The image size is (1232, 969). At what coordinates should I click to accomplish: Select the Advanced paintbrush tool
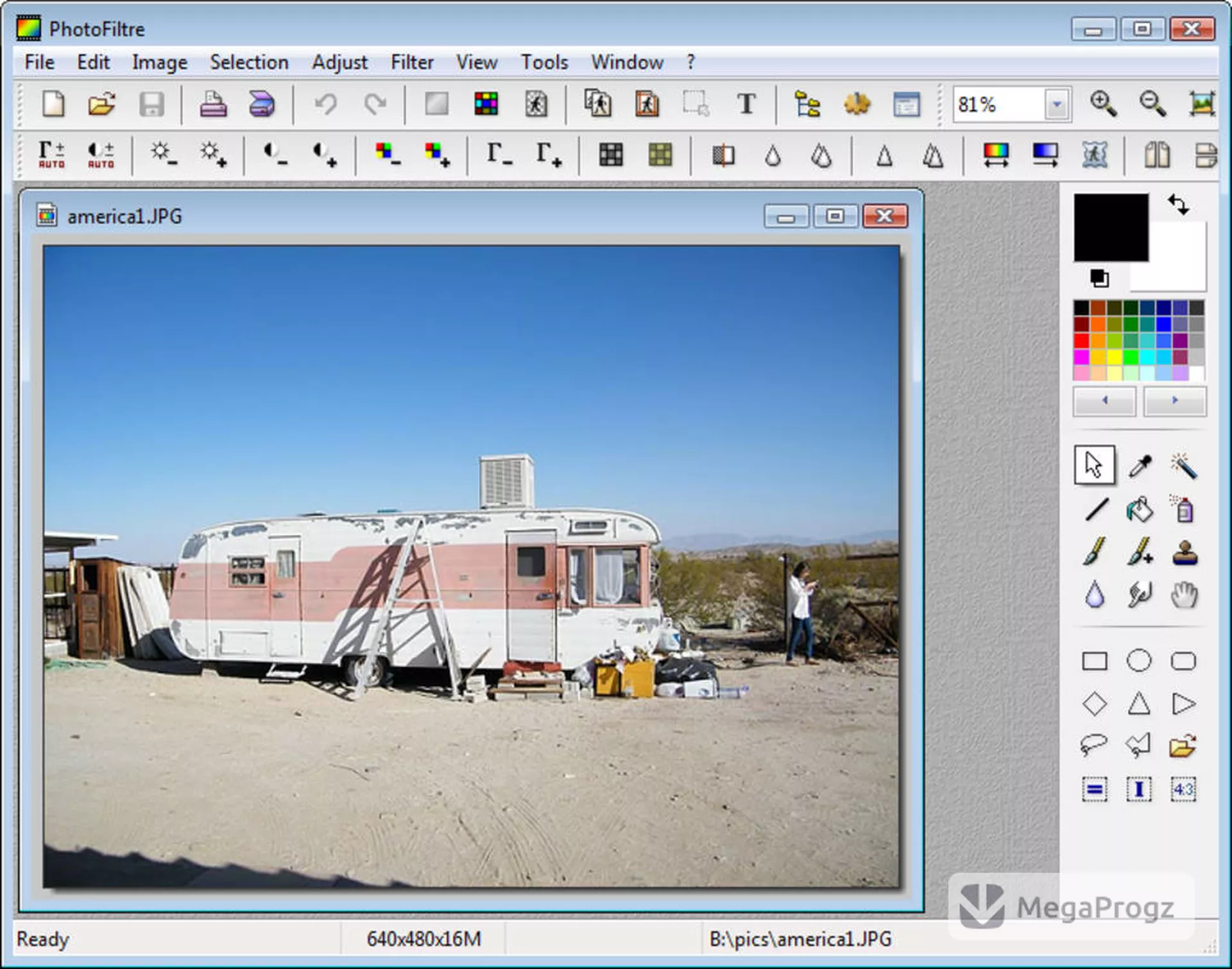[x=1140, y=552]
